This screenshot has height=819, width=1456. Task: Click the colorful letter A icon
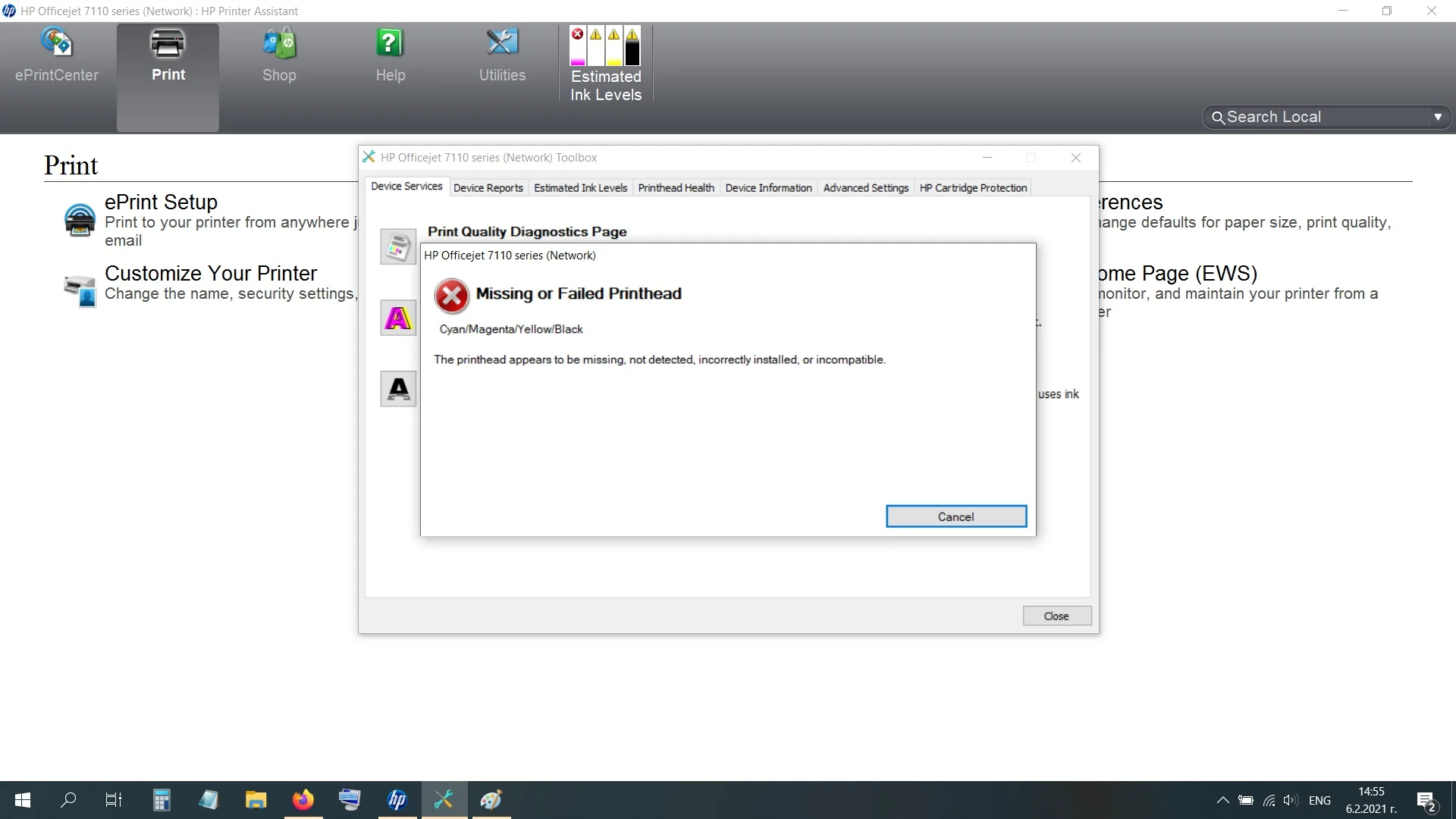point(398,318)
